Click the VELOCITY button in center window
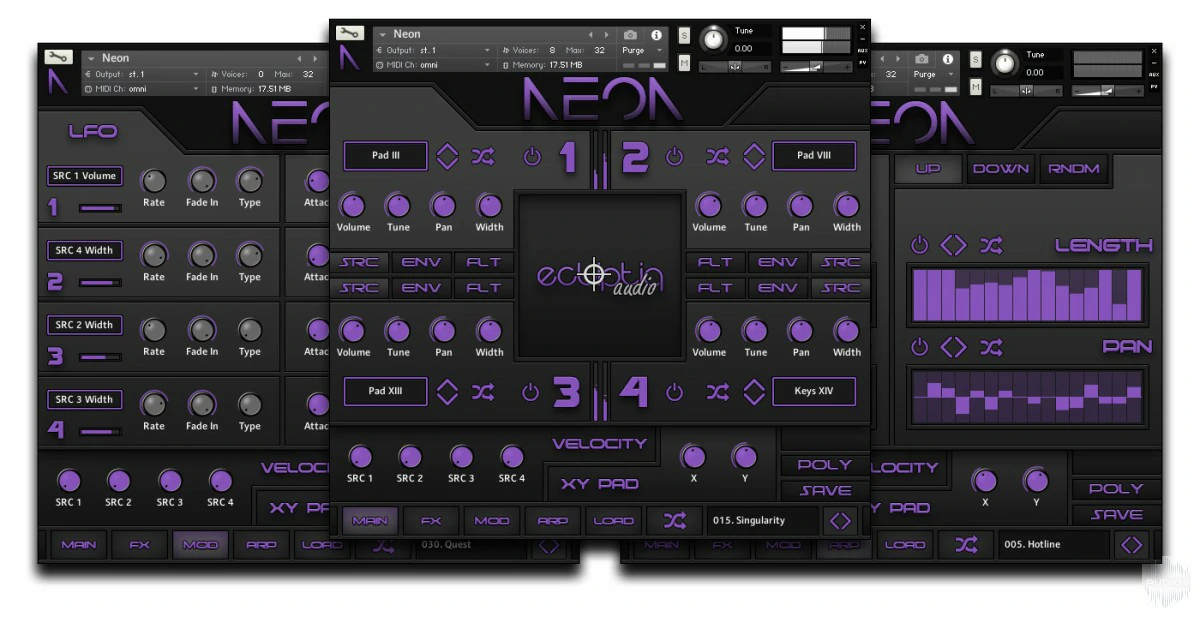 [600, 444]
